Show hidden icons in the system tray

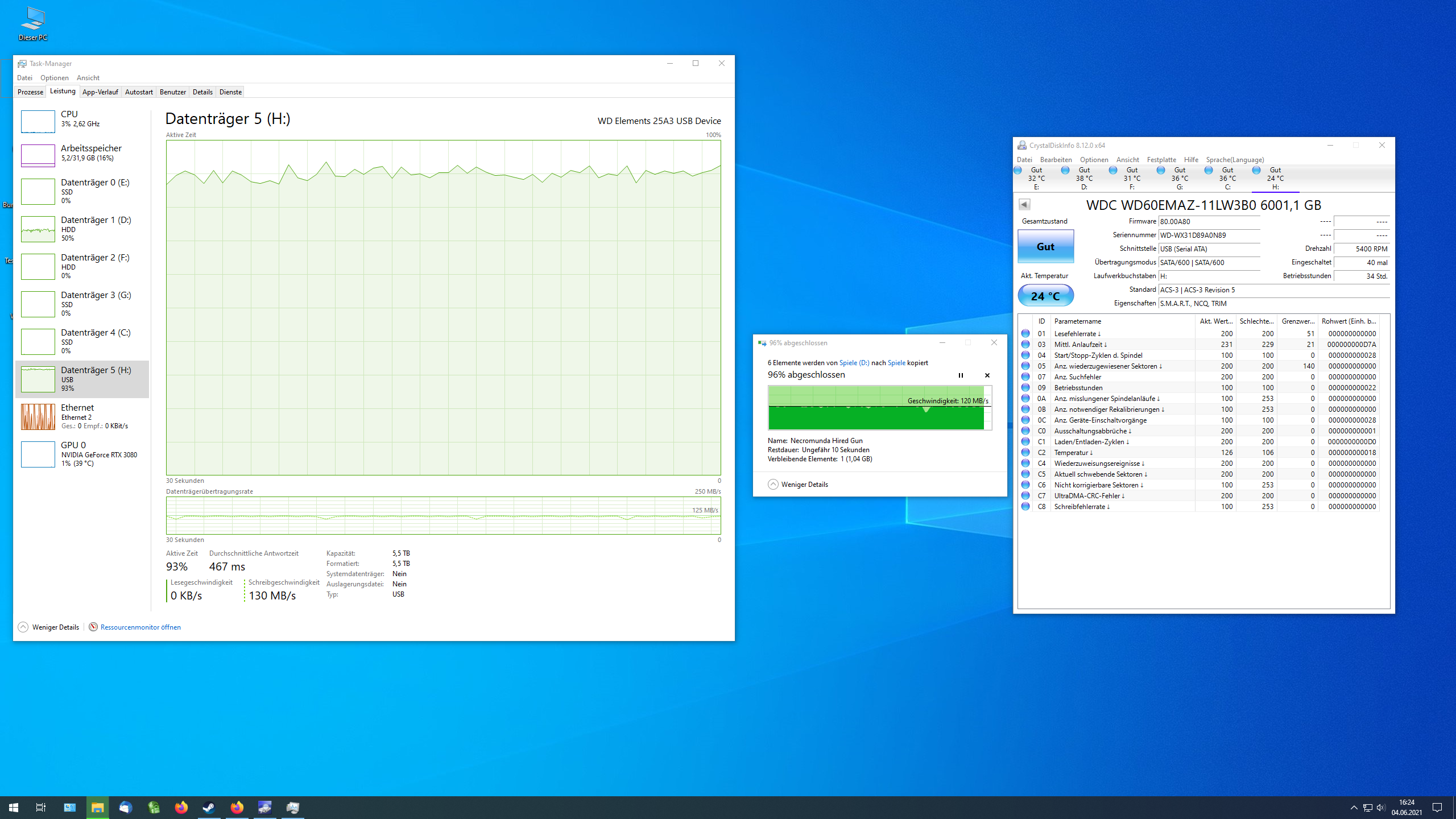pyautogui.click(x=1354, y=808)
